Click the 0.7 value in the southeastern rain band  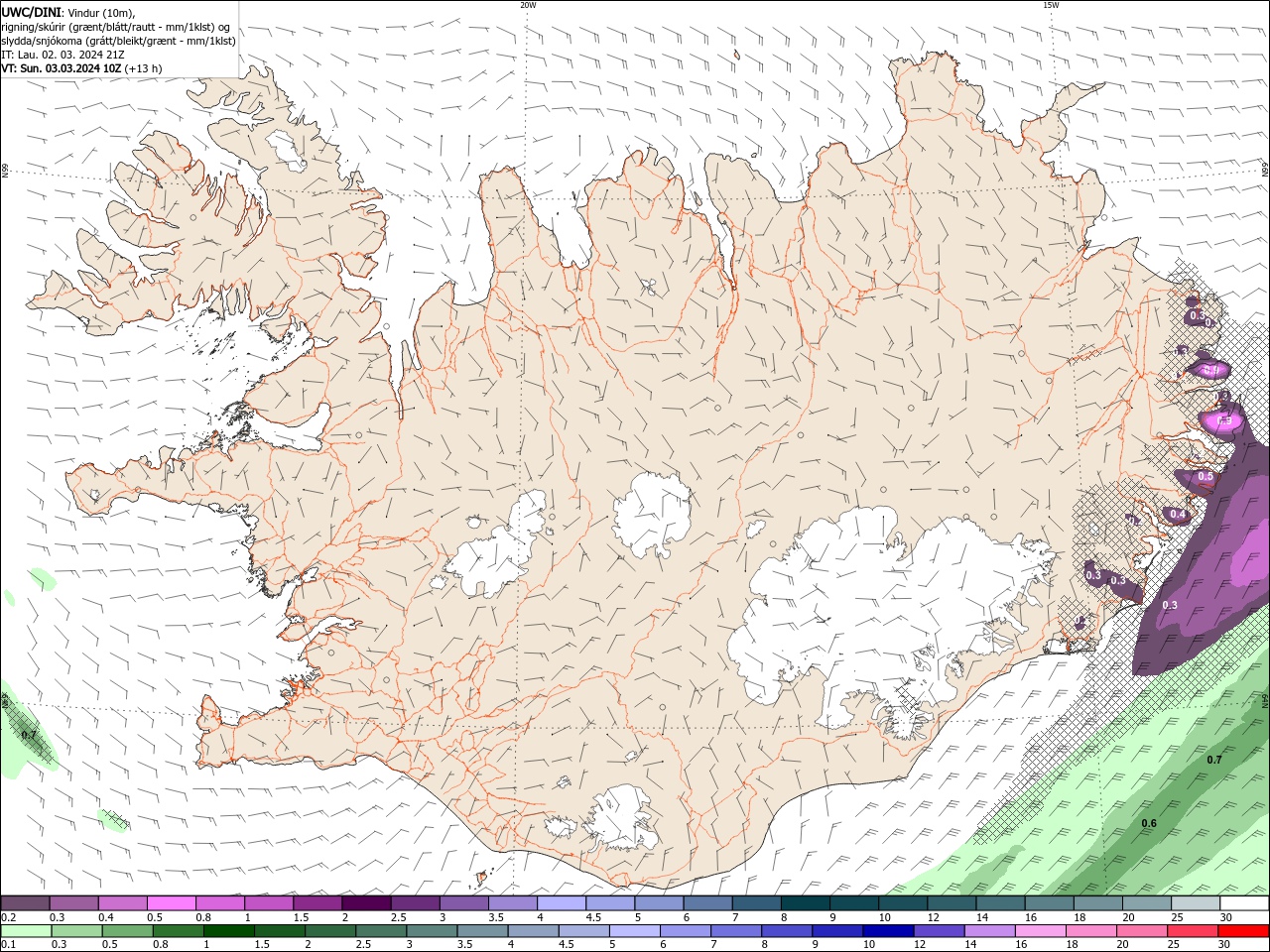tap(1214, 760)
